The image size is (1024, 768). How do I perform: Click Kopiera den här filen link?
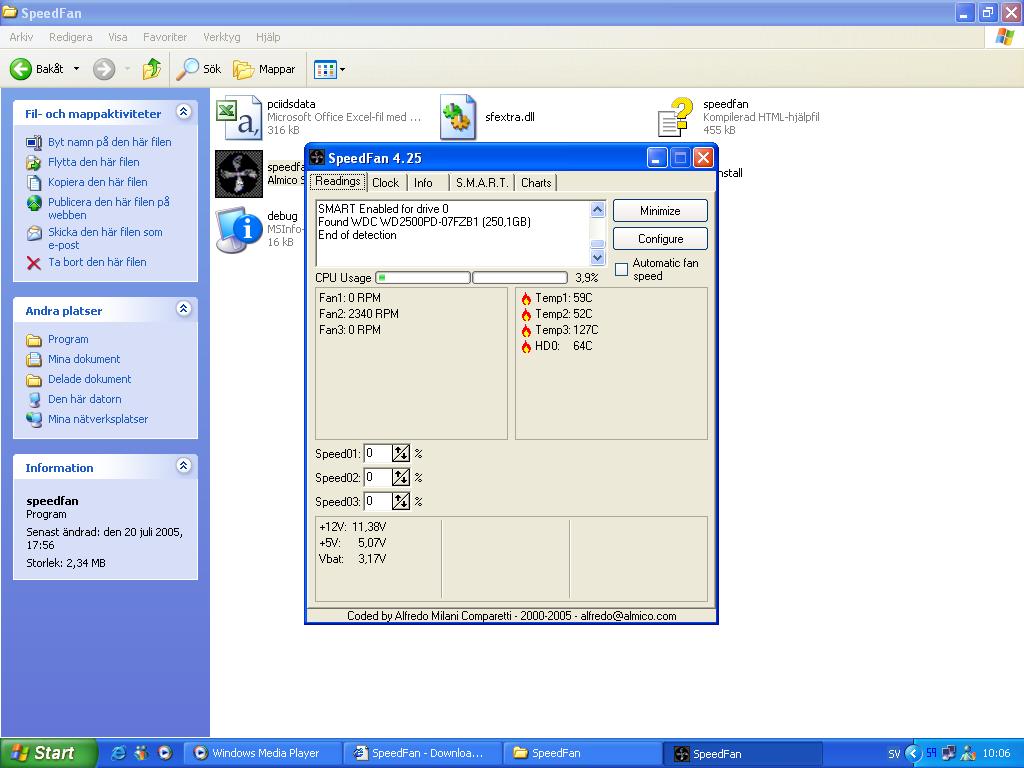pyautogui.click(x=98, y=182)
